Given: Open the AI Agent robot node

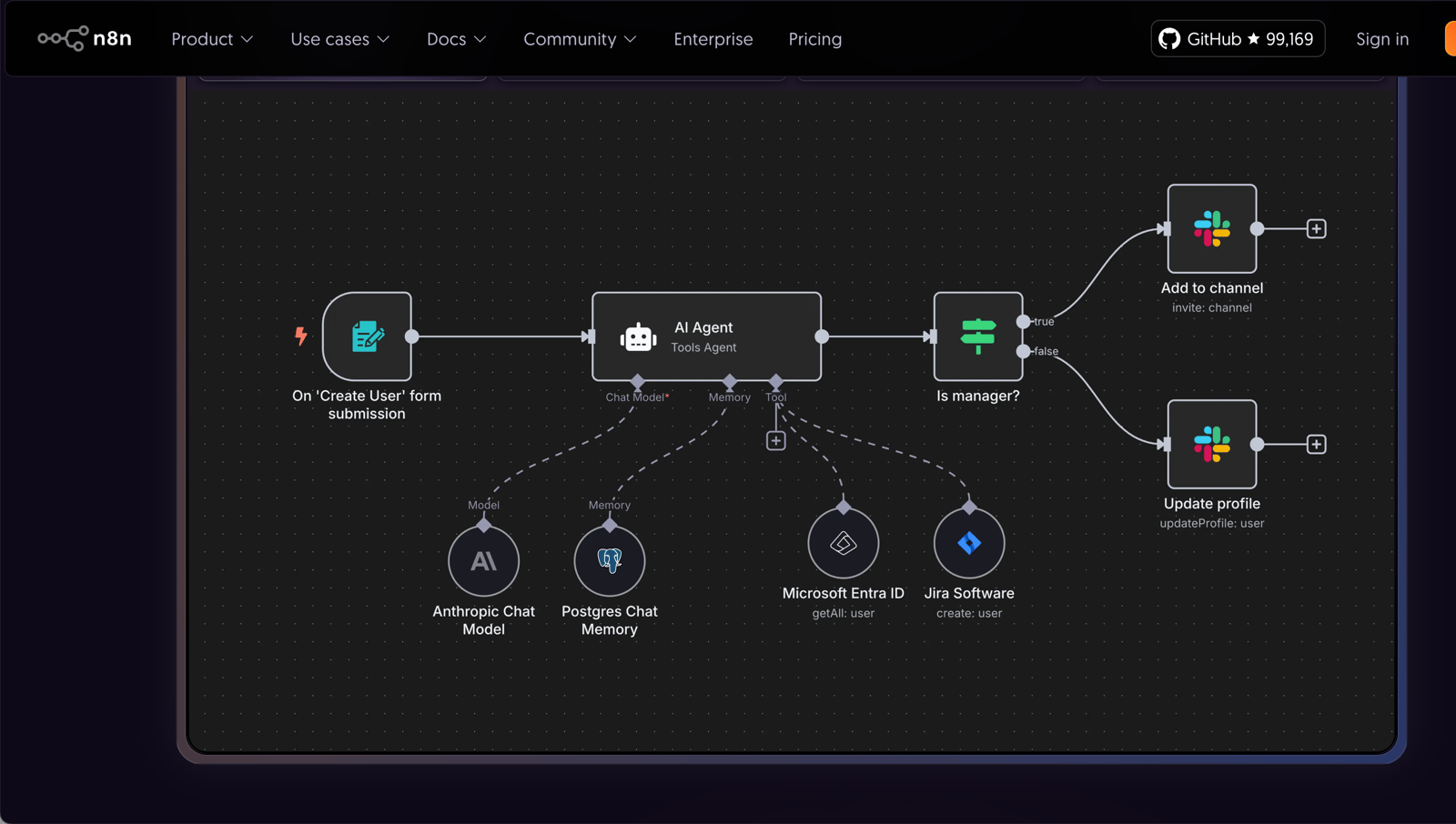Looking at the screenshot, I should (706, 337).
